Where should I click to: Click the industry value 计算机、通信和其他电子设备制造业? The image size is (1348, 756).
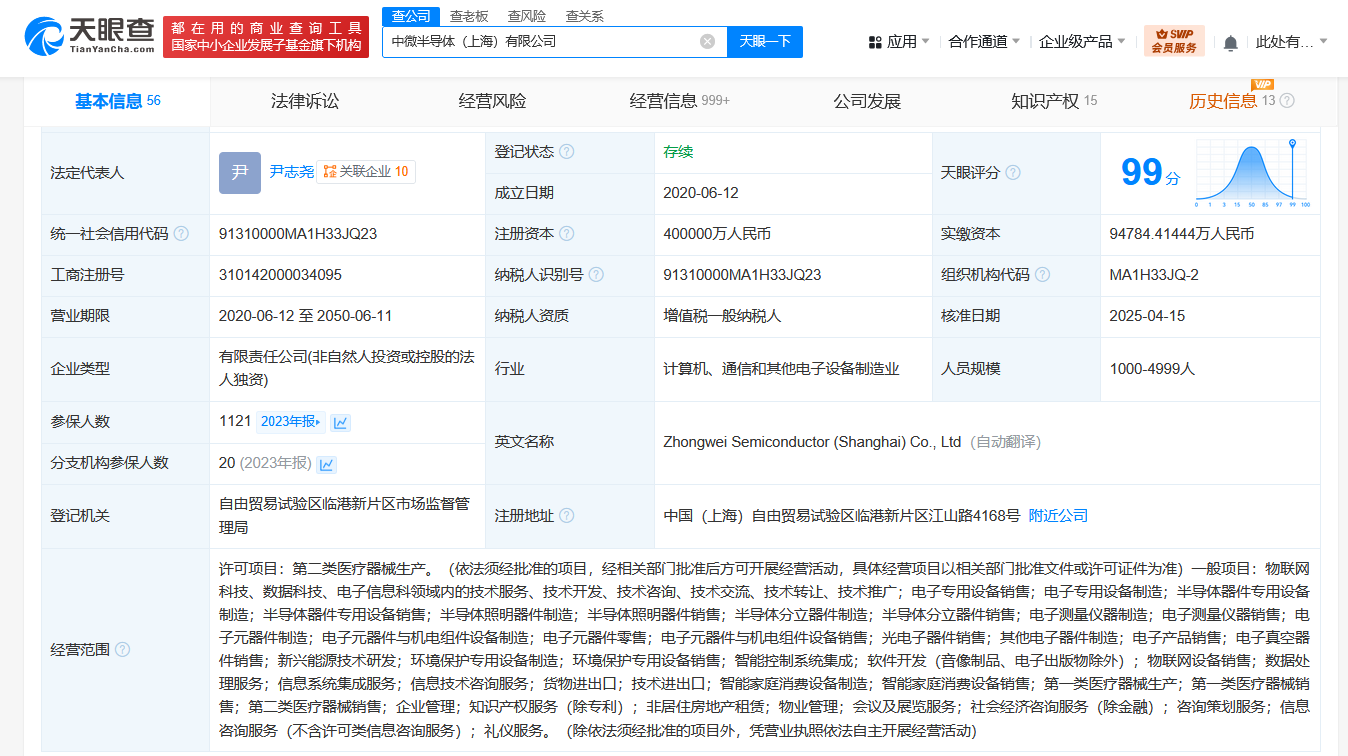(781, 369)
